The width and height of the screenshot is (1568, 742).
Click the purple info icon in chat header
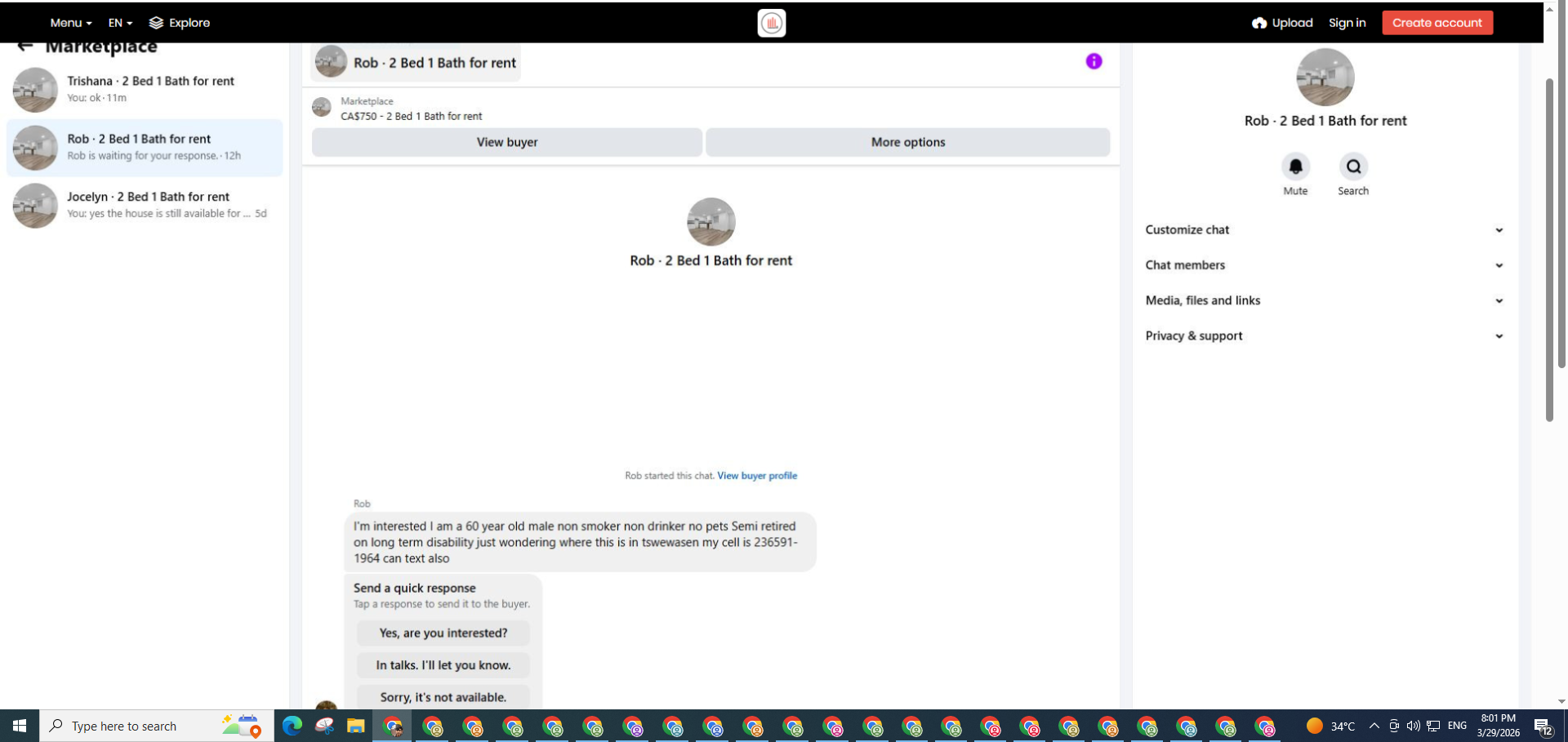click(1094, 61)
